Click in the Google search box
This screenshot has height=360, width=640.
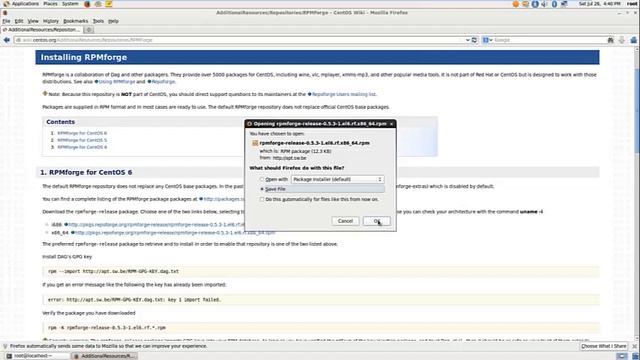point(549,40)
